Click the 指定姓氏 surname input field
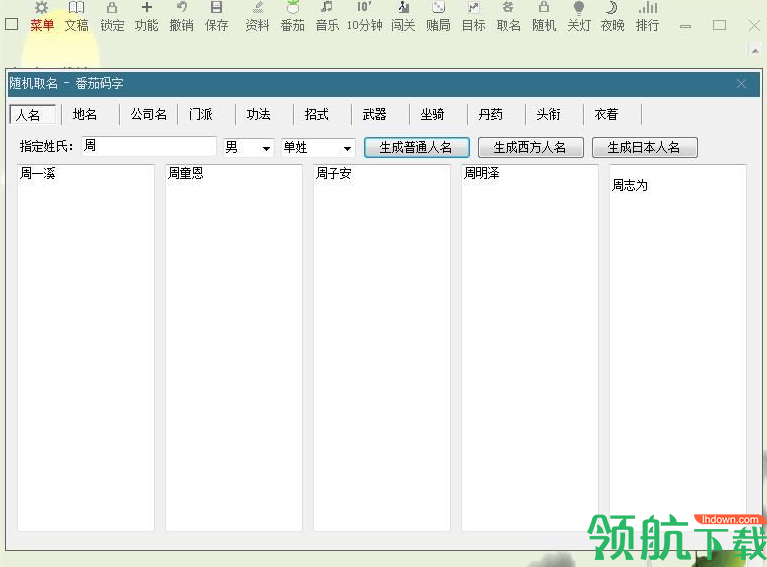Image resolution: width=767 pixels, height=567 pixels. [149, 146]
